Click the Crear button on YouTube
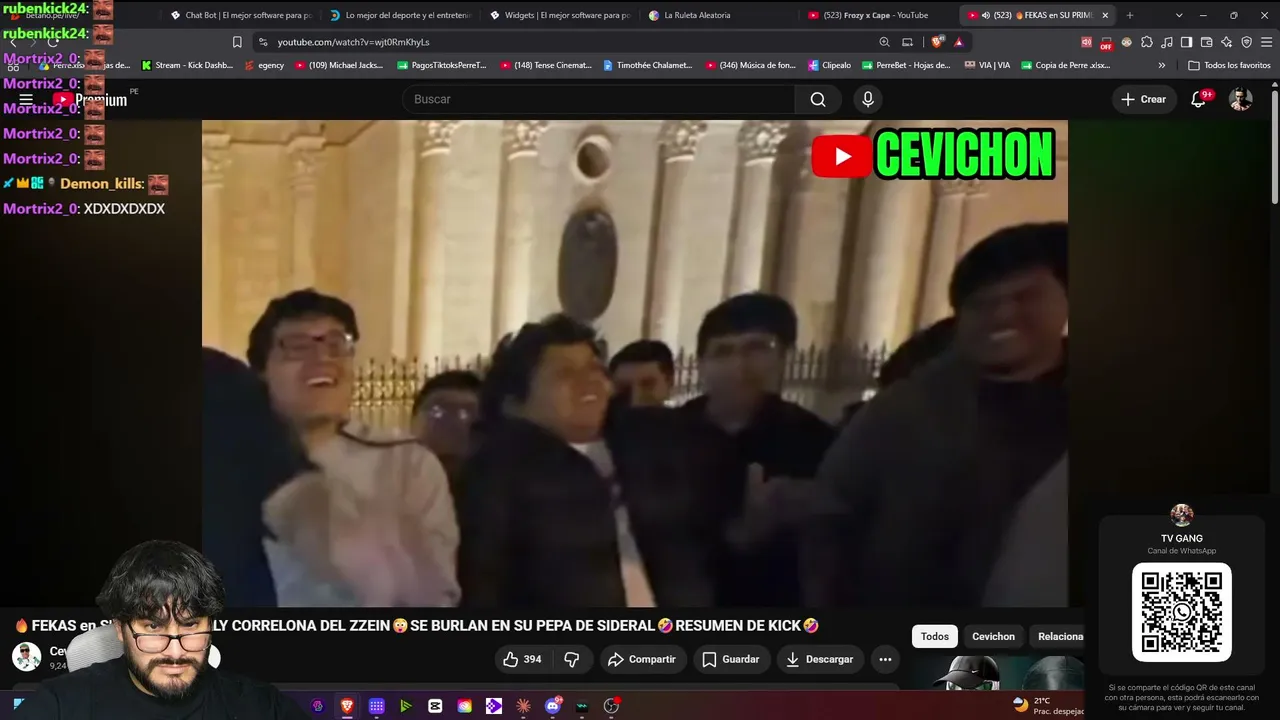 coord(1144,99)
